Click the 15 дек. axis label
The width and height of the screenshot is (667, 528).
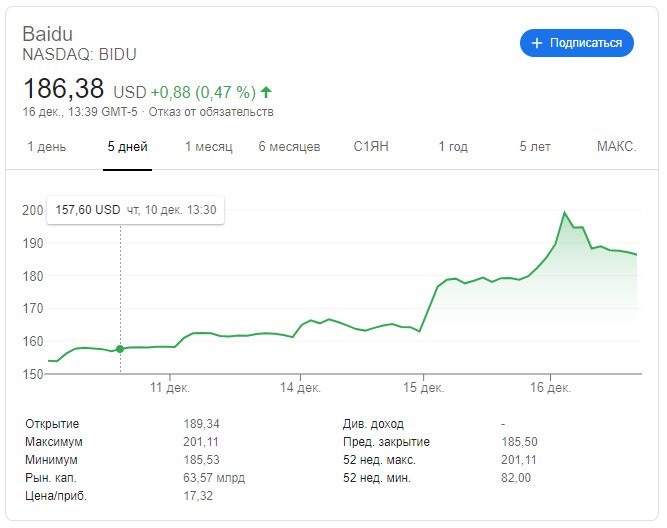pyautogui.click(x=423, y=388)
